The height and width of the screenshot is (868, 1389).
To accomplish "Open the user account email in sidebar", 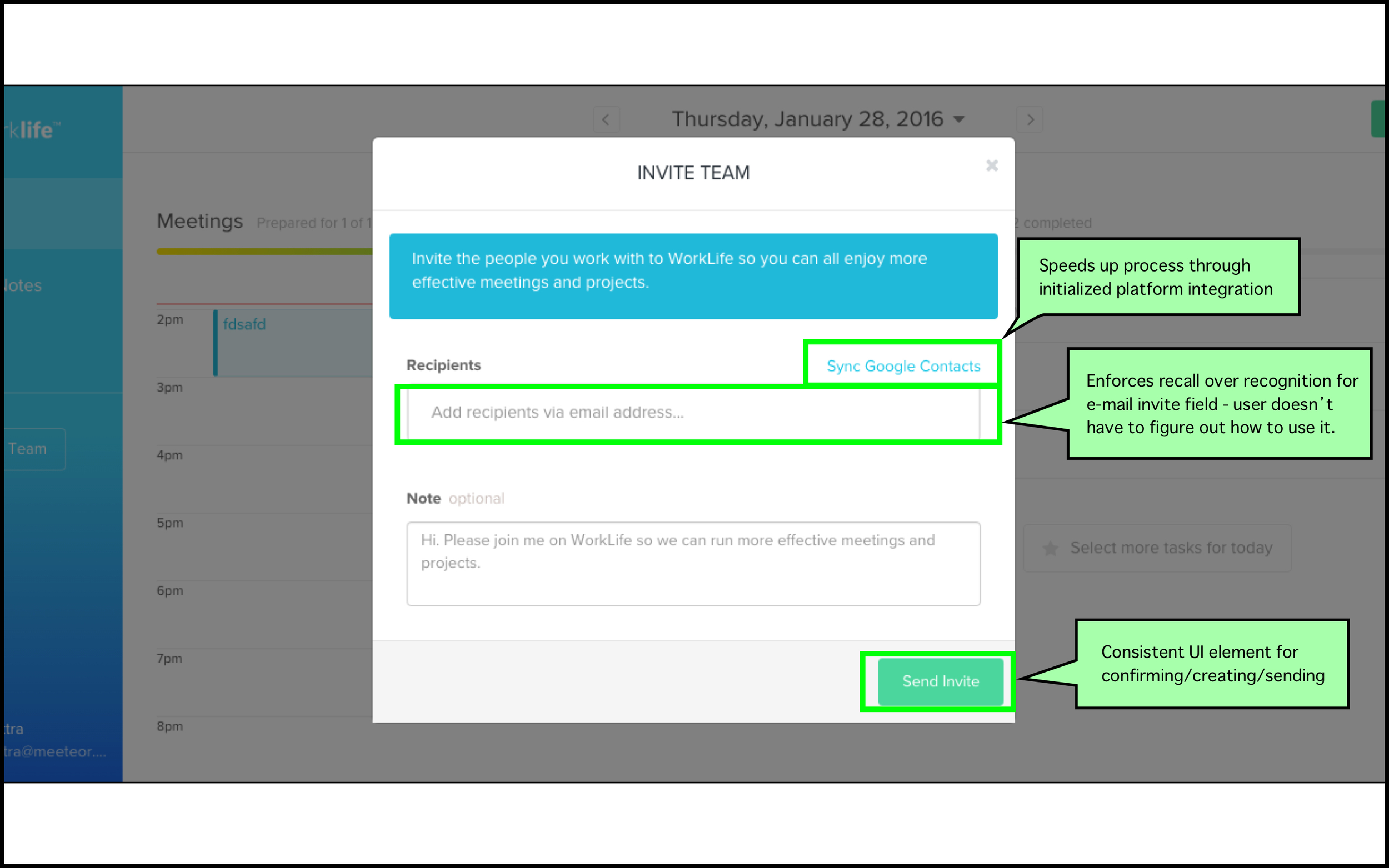I will coord(55,751).
